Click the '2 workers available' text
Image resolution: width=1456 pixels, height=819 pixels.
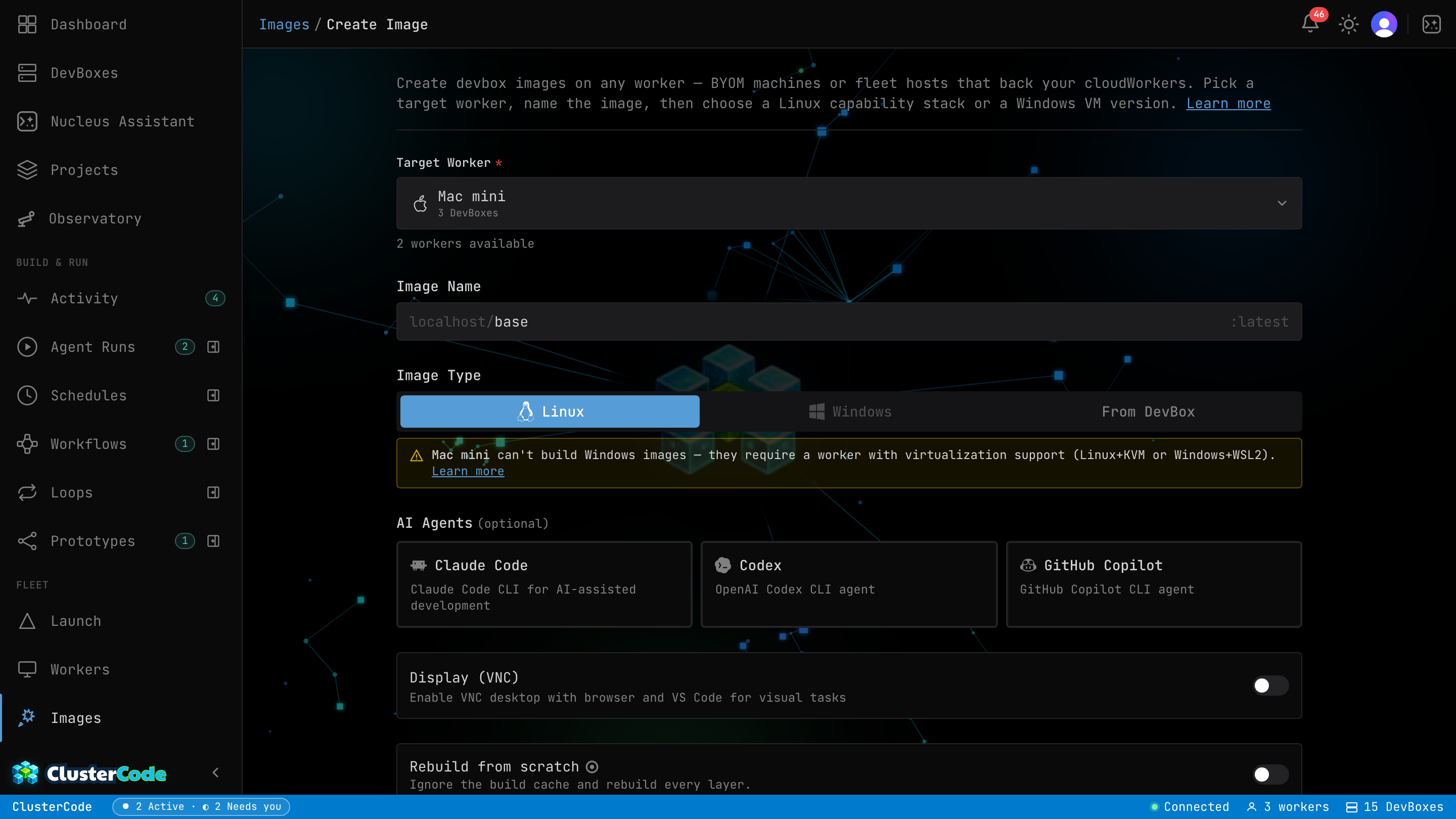[x=465, y=244]
